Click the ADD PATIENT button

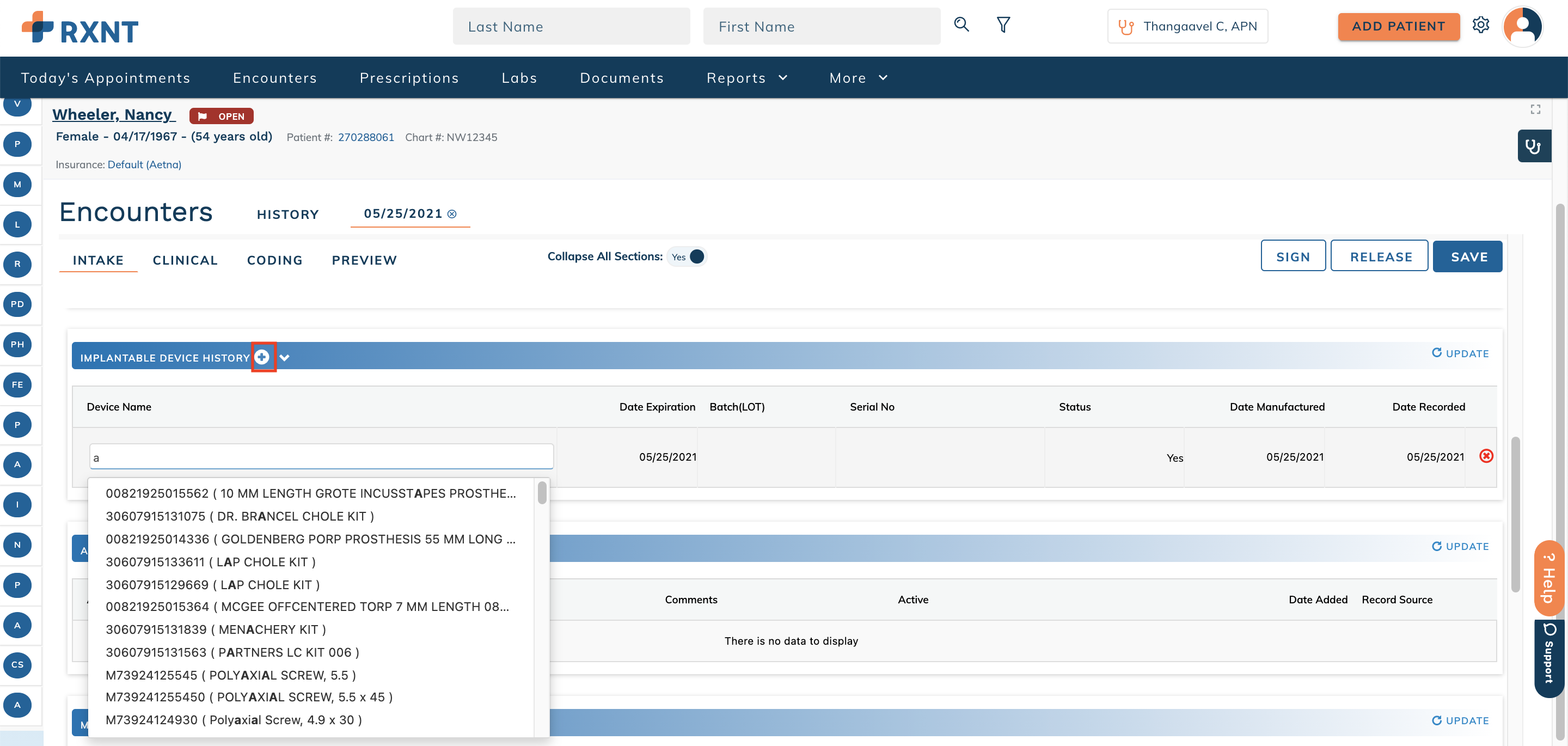pyautogui.click(x=1398, y=26)
